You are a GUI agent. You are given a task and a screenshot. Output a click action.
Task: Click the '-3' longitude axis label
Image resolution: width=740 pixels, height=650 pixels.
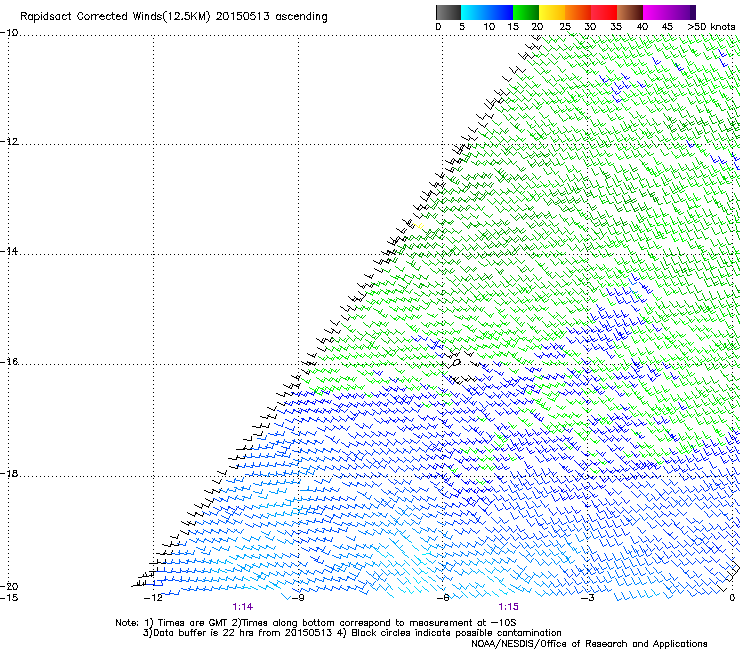pyautogui.click(x=588, y=598)
